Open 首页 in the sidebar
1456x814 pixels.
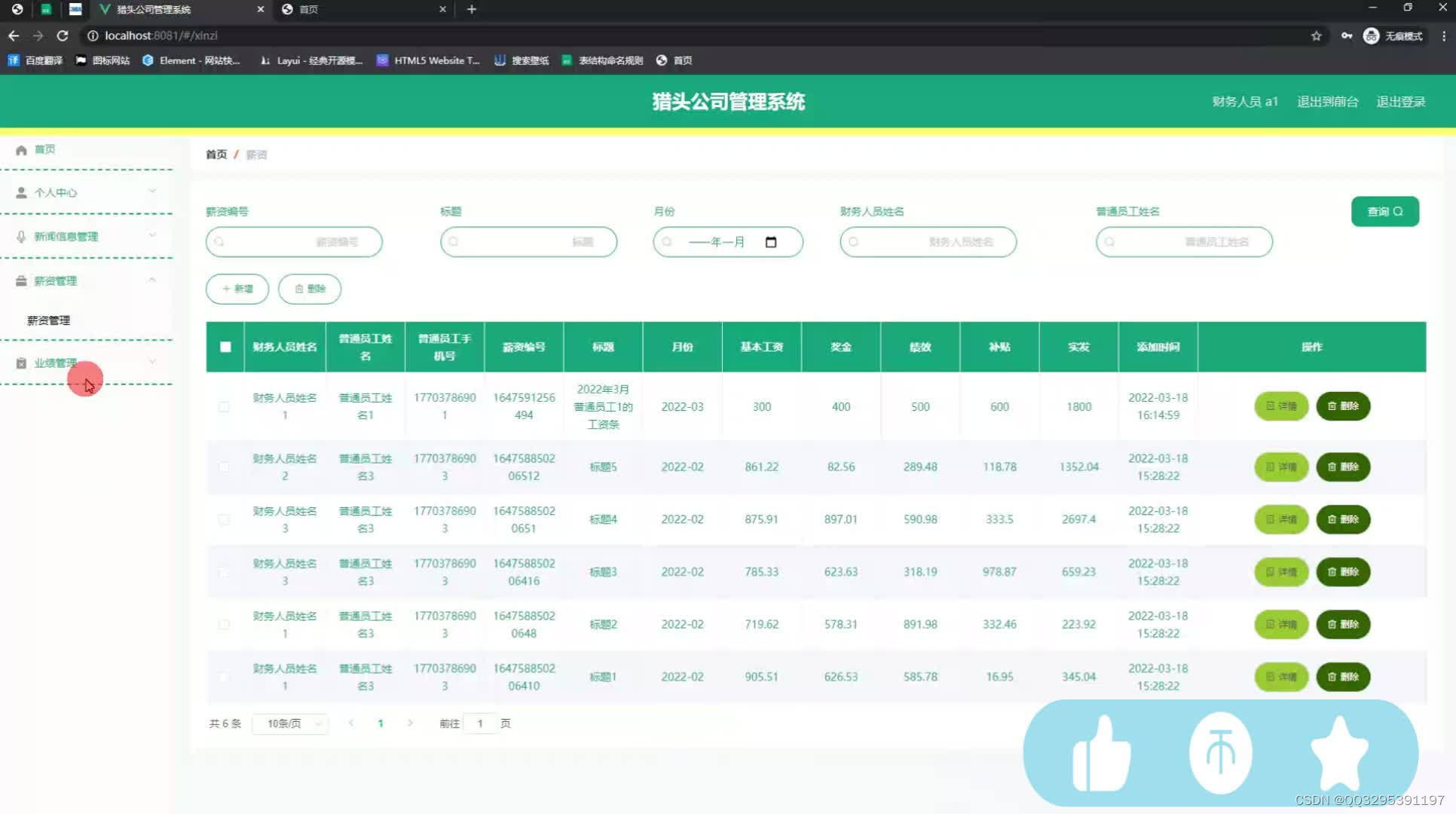[44, 149]
